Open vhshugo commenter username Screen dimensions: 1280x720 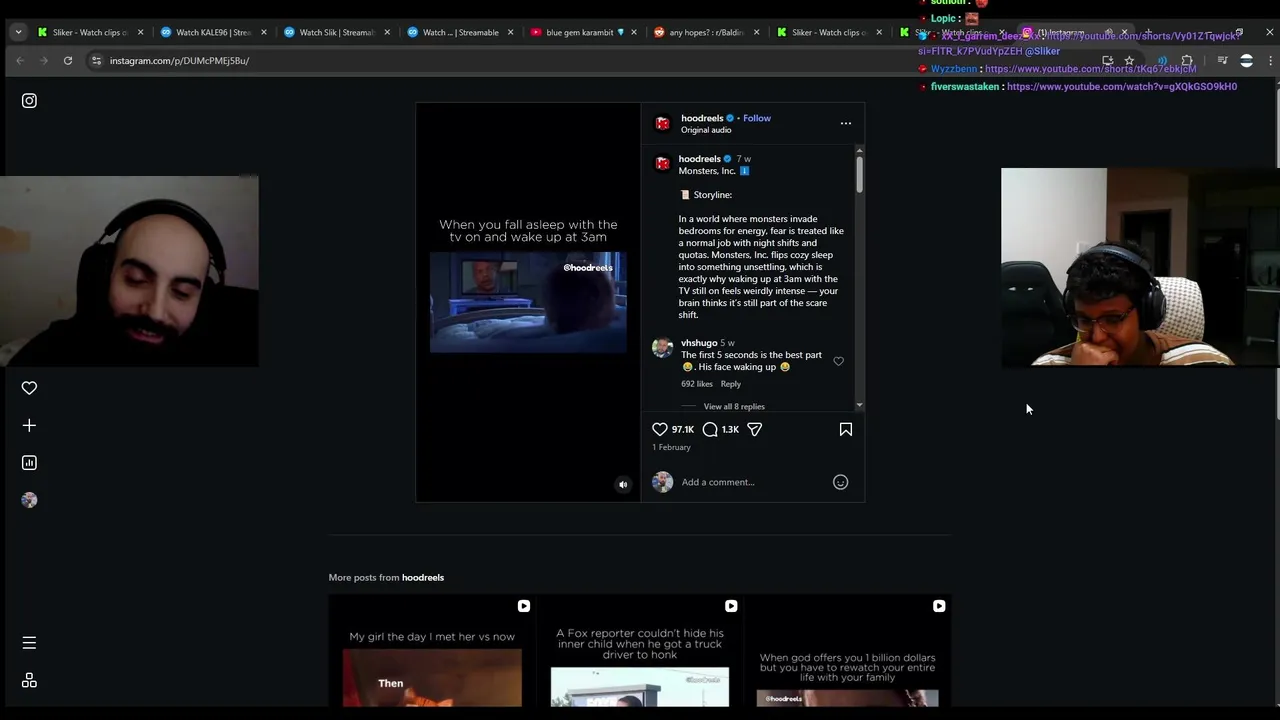coord(699,343)
